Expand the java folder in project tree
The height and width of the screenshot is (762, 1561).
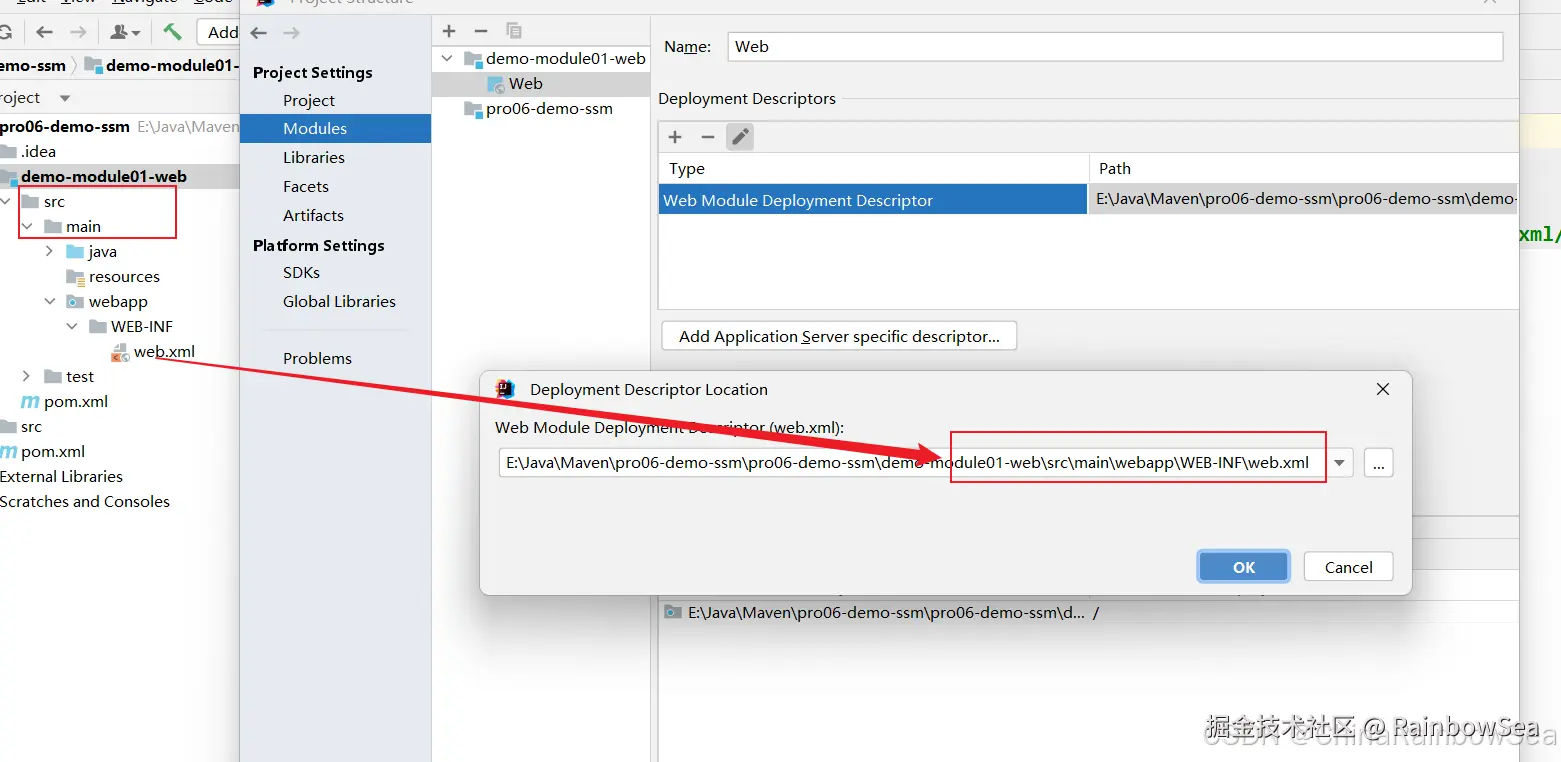point(49,252)
